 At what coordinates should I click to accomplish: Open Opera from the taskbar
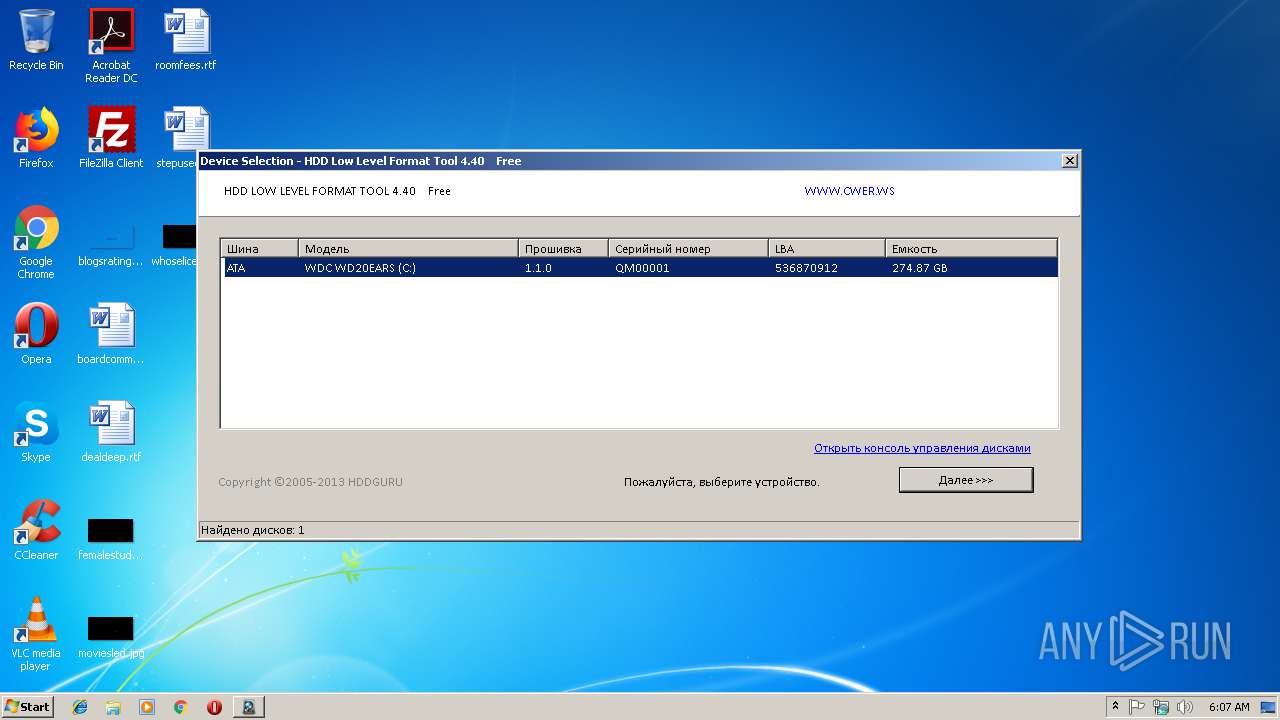click(214, 707)
